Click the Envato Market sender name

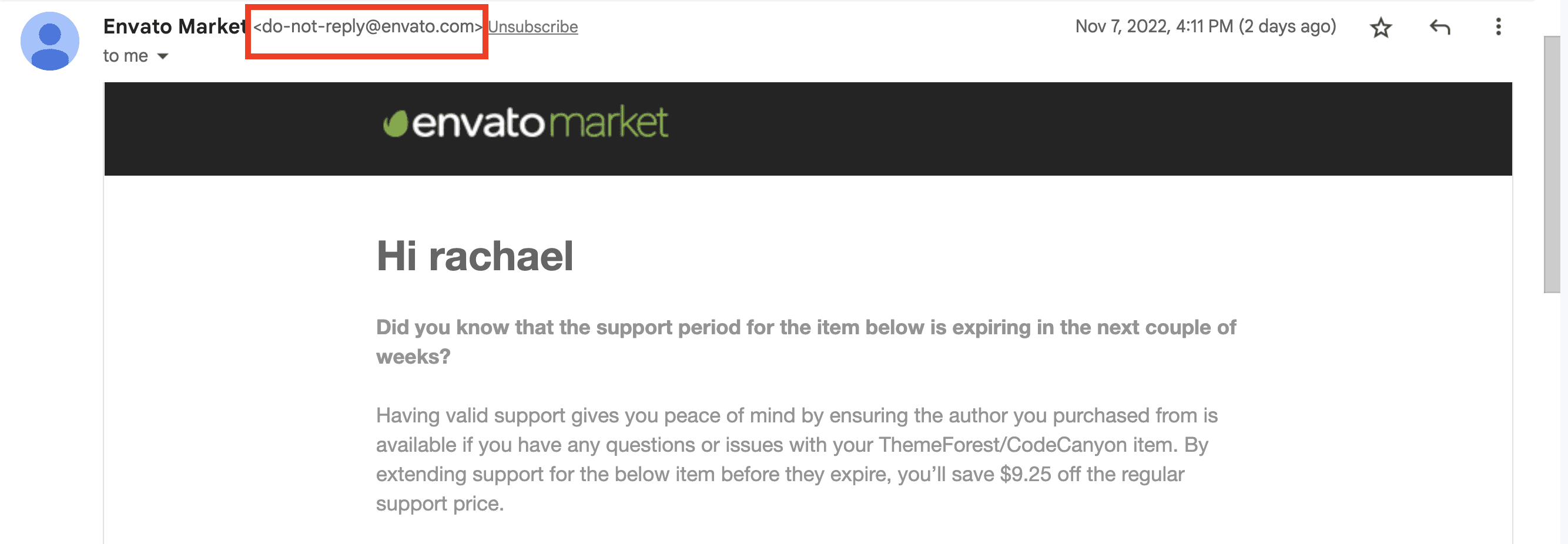(x=174, y=26)
